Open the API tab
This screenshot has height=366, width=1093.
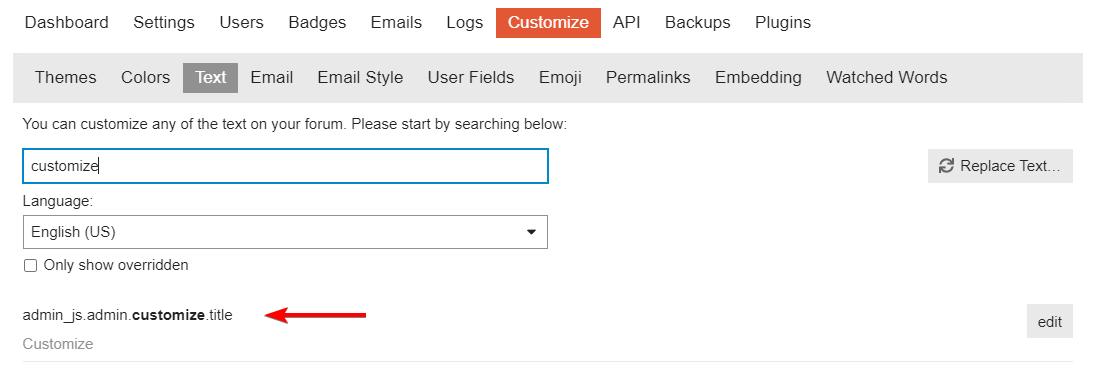627,22
